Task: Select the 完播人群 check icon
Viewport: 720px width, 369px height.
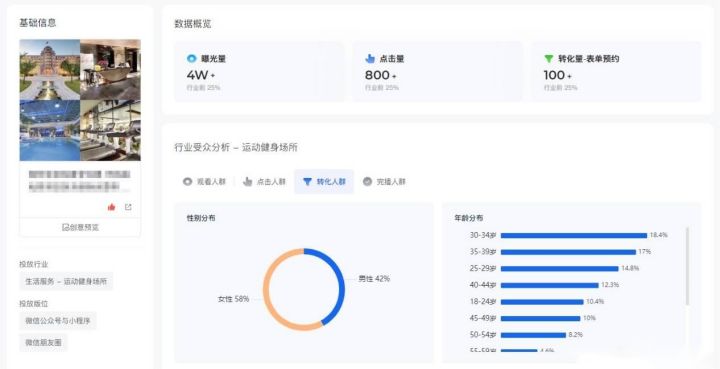Action: 367,182
